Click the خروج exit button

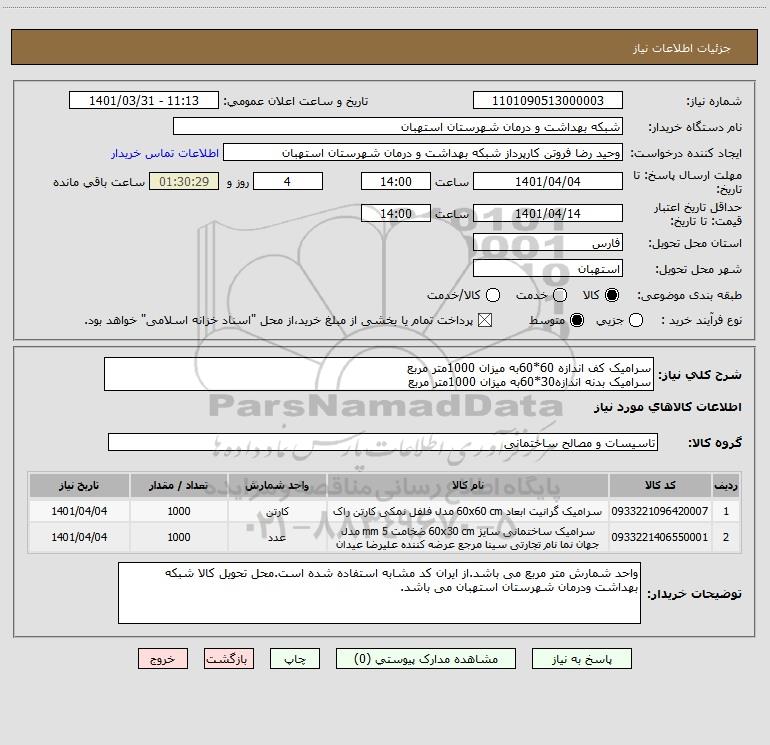tap(163, 659)
